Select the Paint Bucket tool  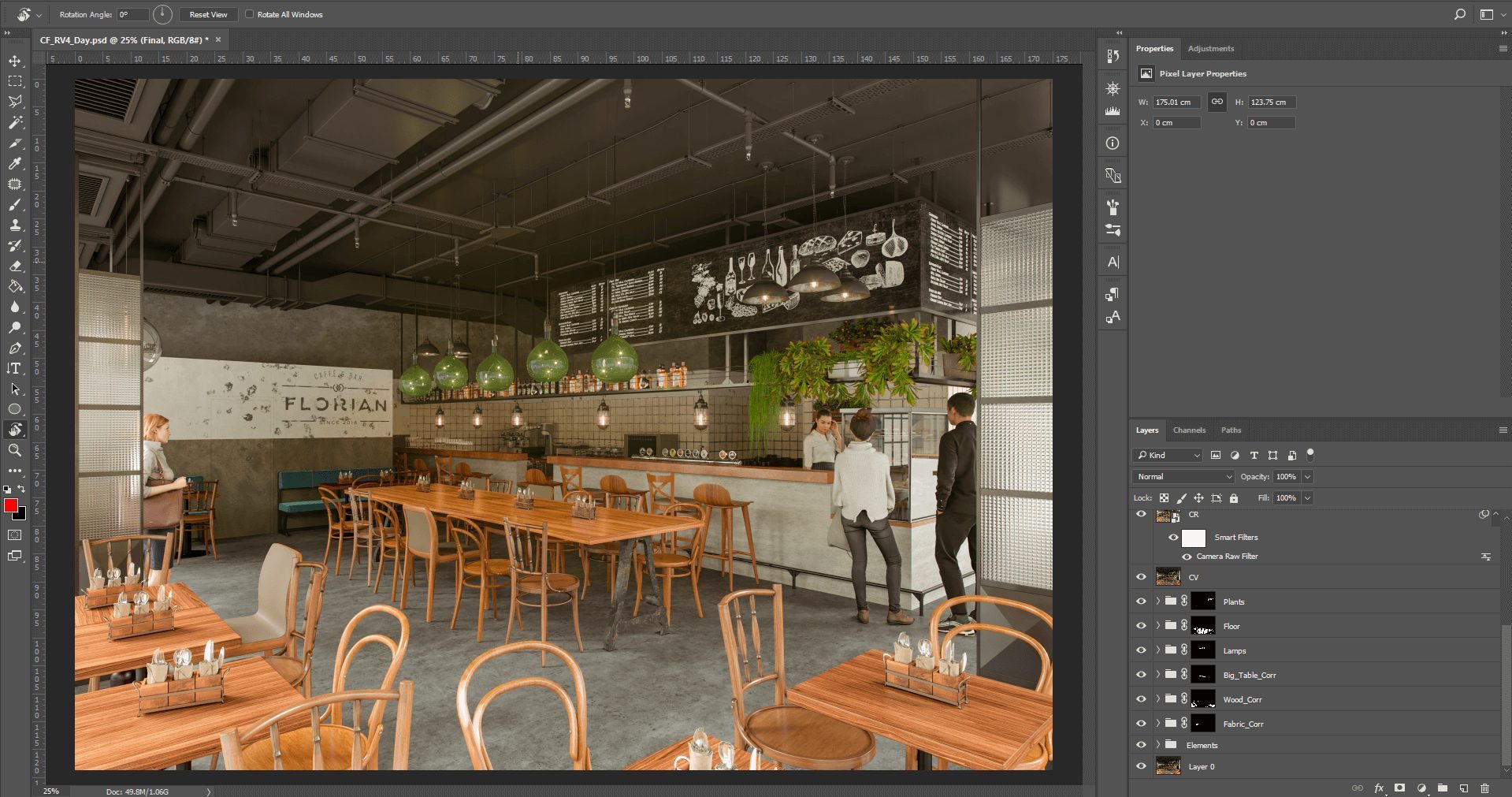pyautogui.click(x=15, y=286)
